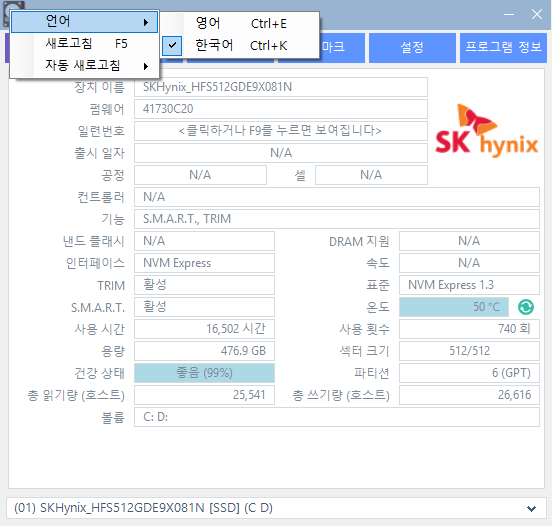This screenshot has height=526, width=552.
Task: Open the 프로그램 정보 tab
Action: click(503, 48)
